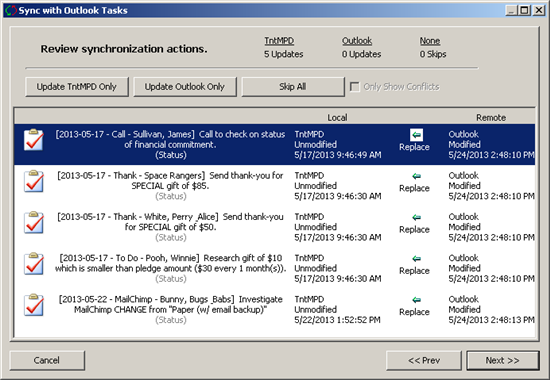Click the underlined TntMPD heading link
Image resolution: width=550 pixels, height=380 pixels.
tap(279, 41)
